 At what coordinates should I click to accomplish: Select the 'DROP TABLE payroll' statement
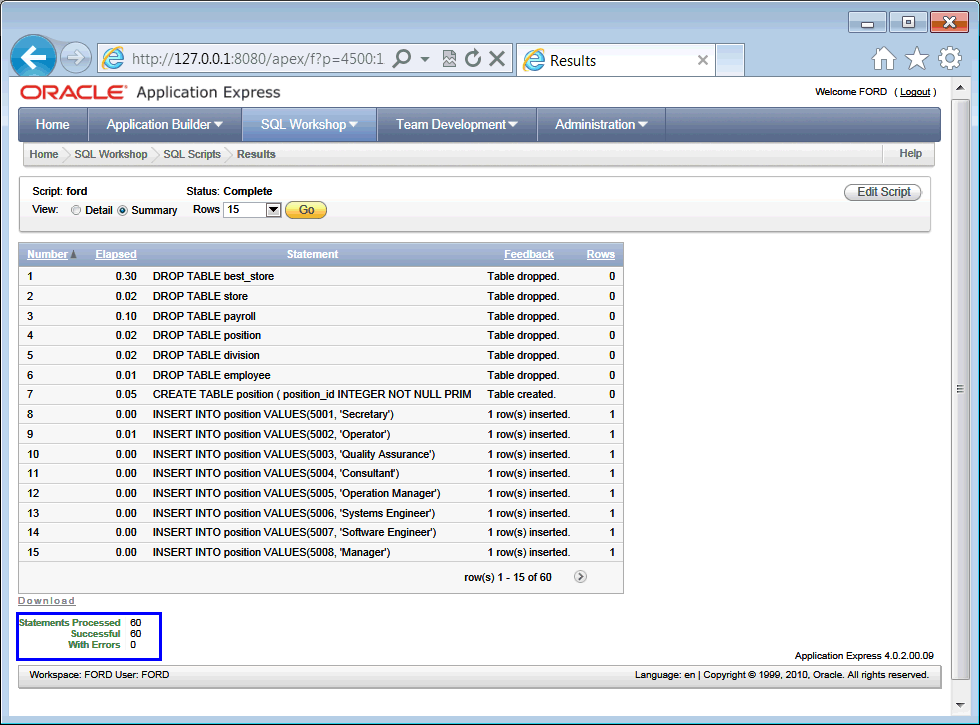204,316
